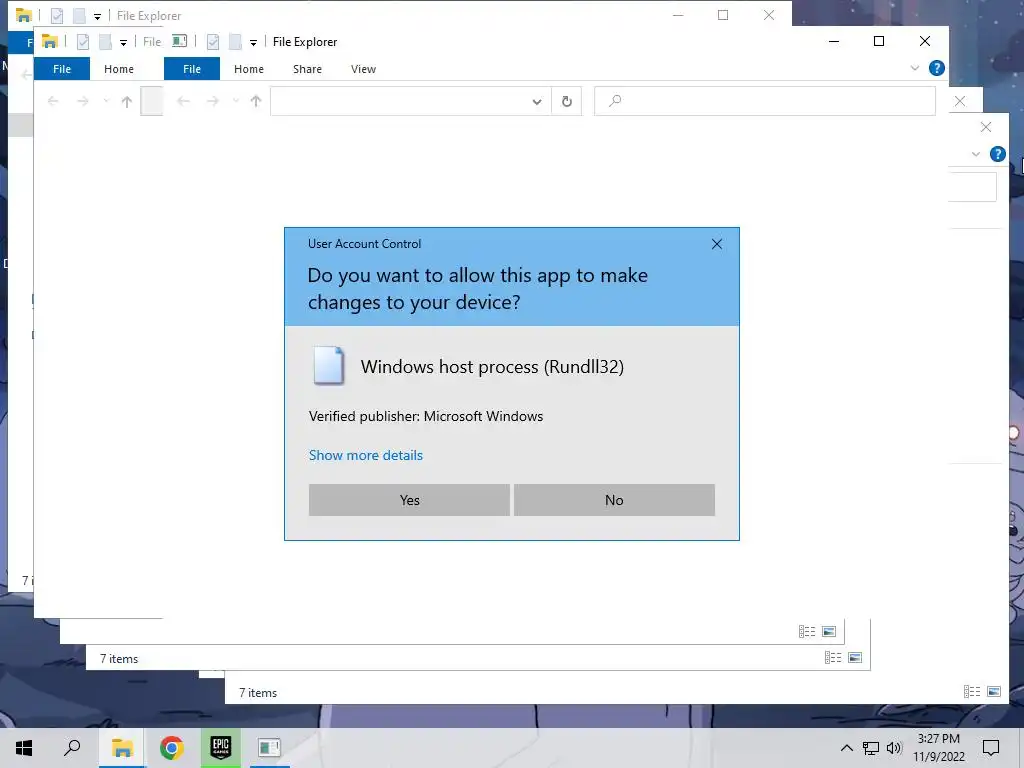Viewport: 1024px width, 768px height.
Task: Show hidden system tray icons
Action: pyautogui.click(x=846, y=748)
